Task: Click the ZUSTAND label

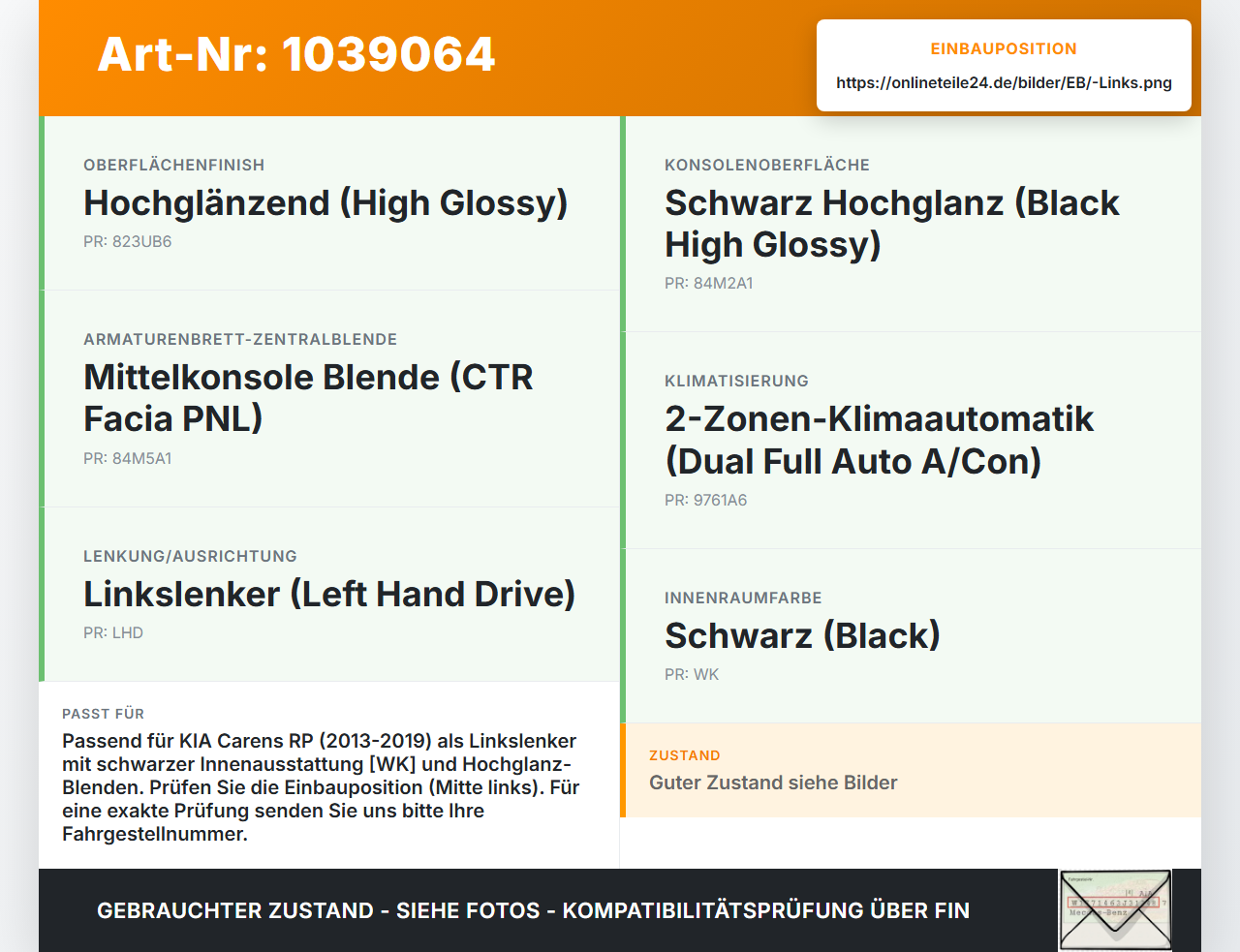Action: [685, 755]
